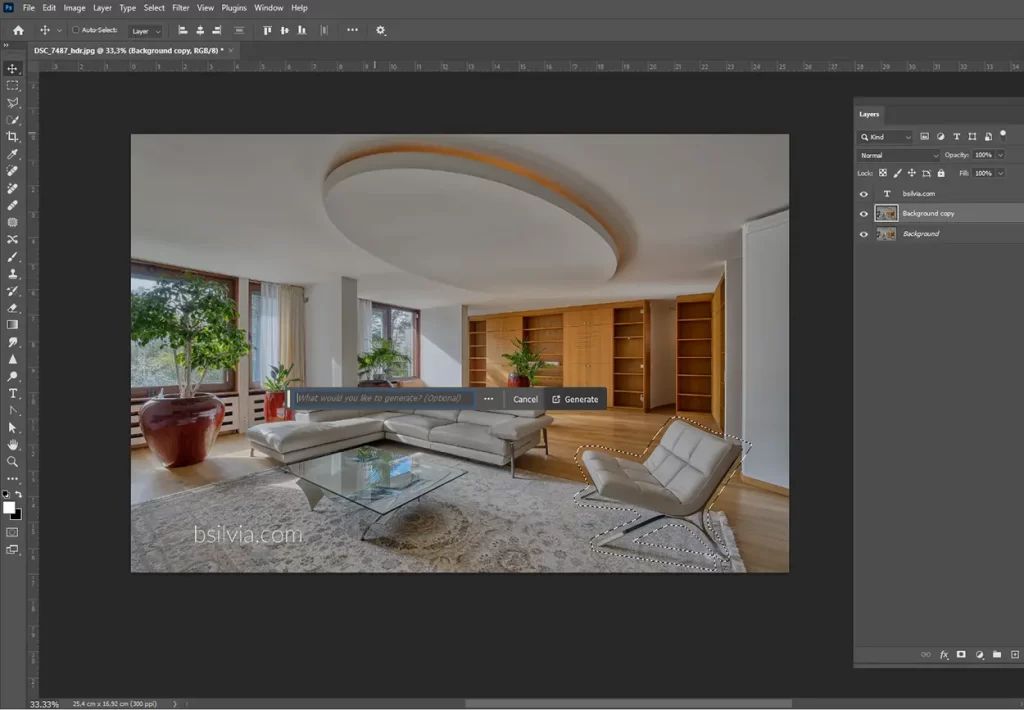Click the Generate button

point(575,399)
